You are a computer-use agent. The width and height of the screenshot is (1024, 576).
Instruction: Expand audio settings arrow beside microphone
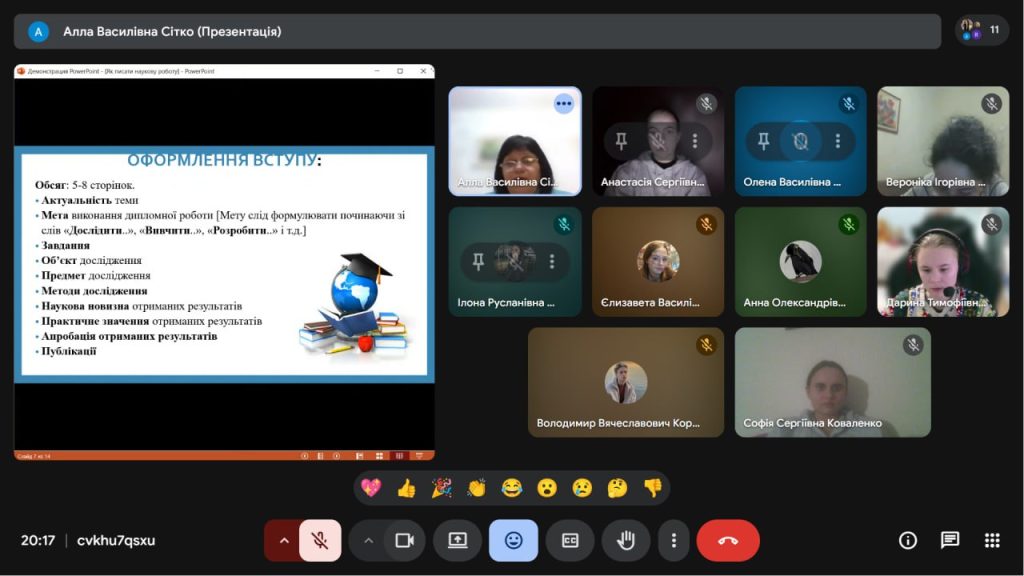click(284, 540)
